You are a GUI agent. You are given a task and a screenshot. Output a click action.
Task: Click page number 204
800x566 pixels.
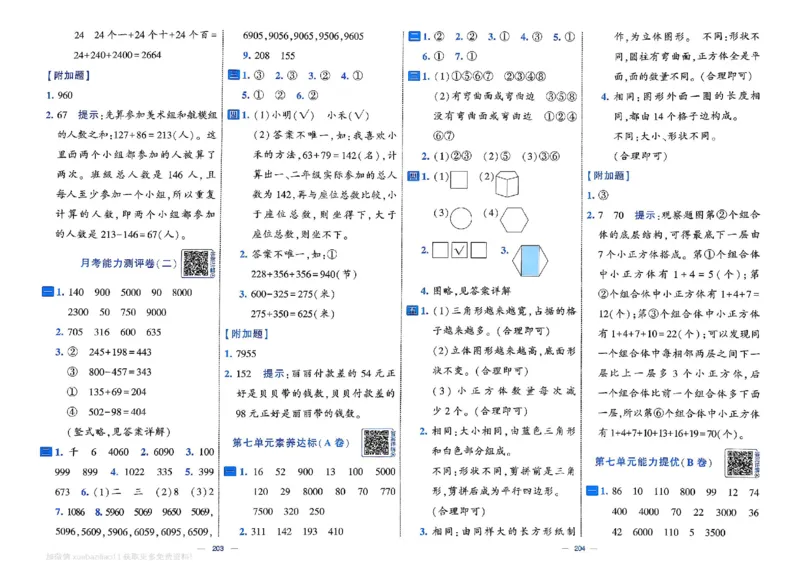click(x=579, y=548)
